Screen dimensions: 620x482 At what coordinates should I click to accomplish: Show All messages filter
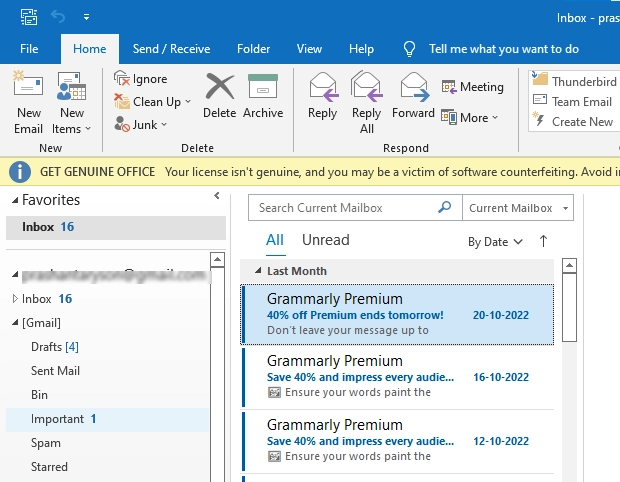275,240
